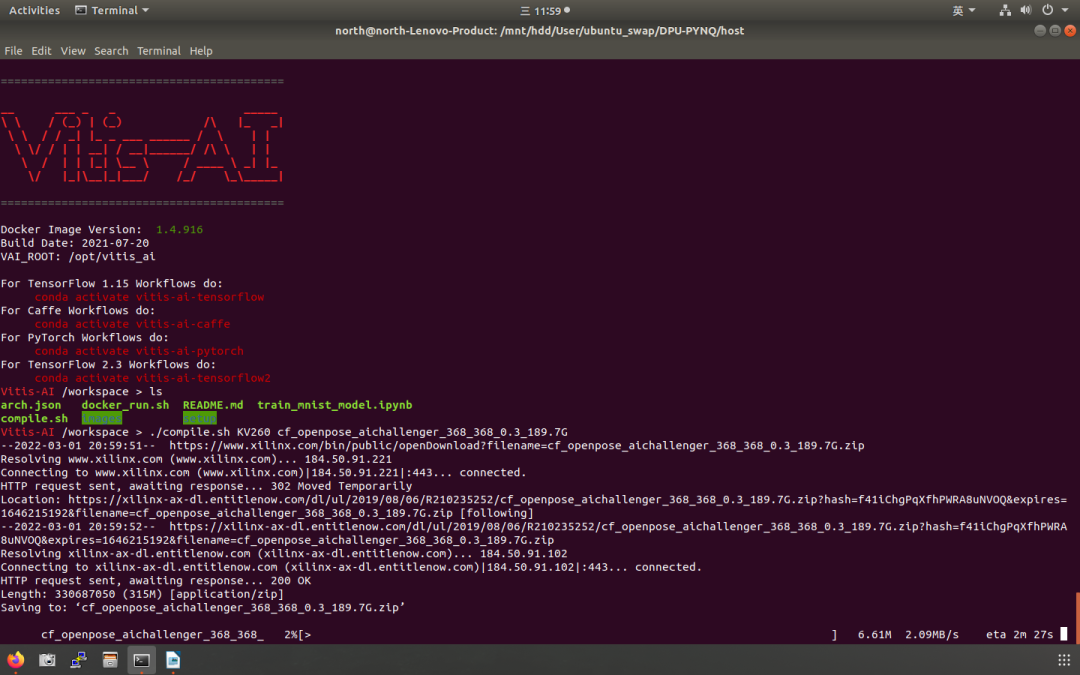Click '302 Moved Temporarily' response text

tap(341, 486)
